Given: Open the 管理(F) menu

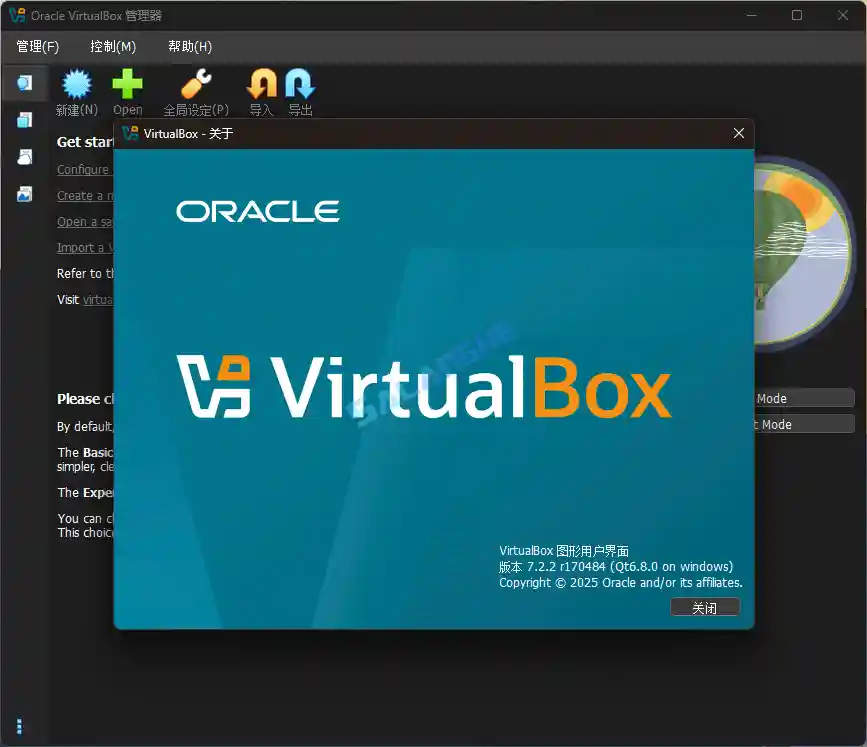Looking at the screenshot, I should pos(37,46).
